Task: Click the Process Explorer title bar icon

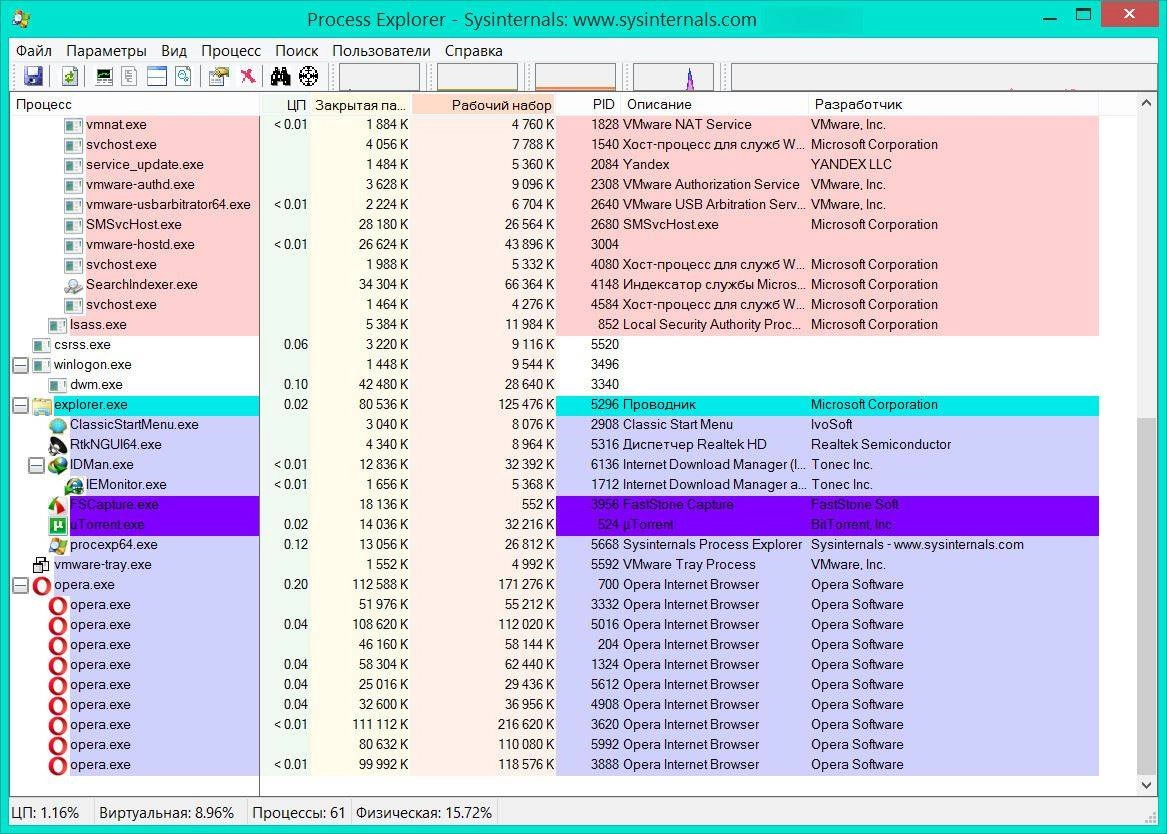Action: pyautogui.click(x=22, y=19)
